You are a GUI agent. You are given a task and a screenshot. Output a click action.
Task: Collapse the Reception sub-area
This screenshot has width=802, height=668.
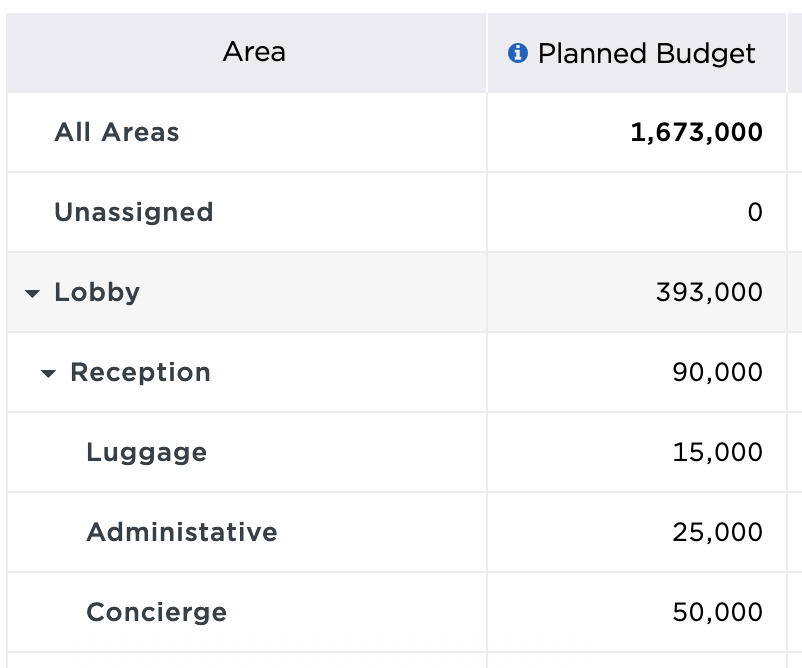(x=49, y=372)
